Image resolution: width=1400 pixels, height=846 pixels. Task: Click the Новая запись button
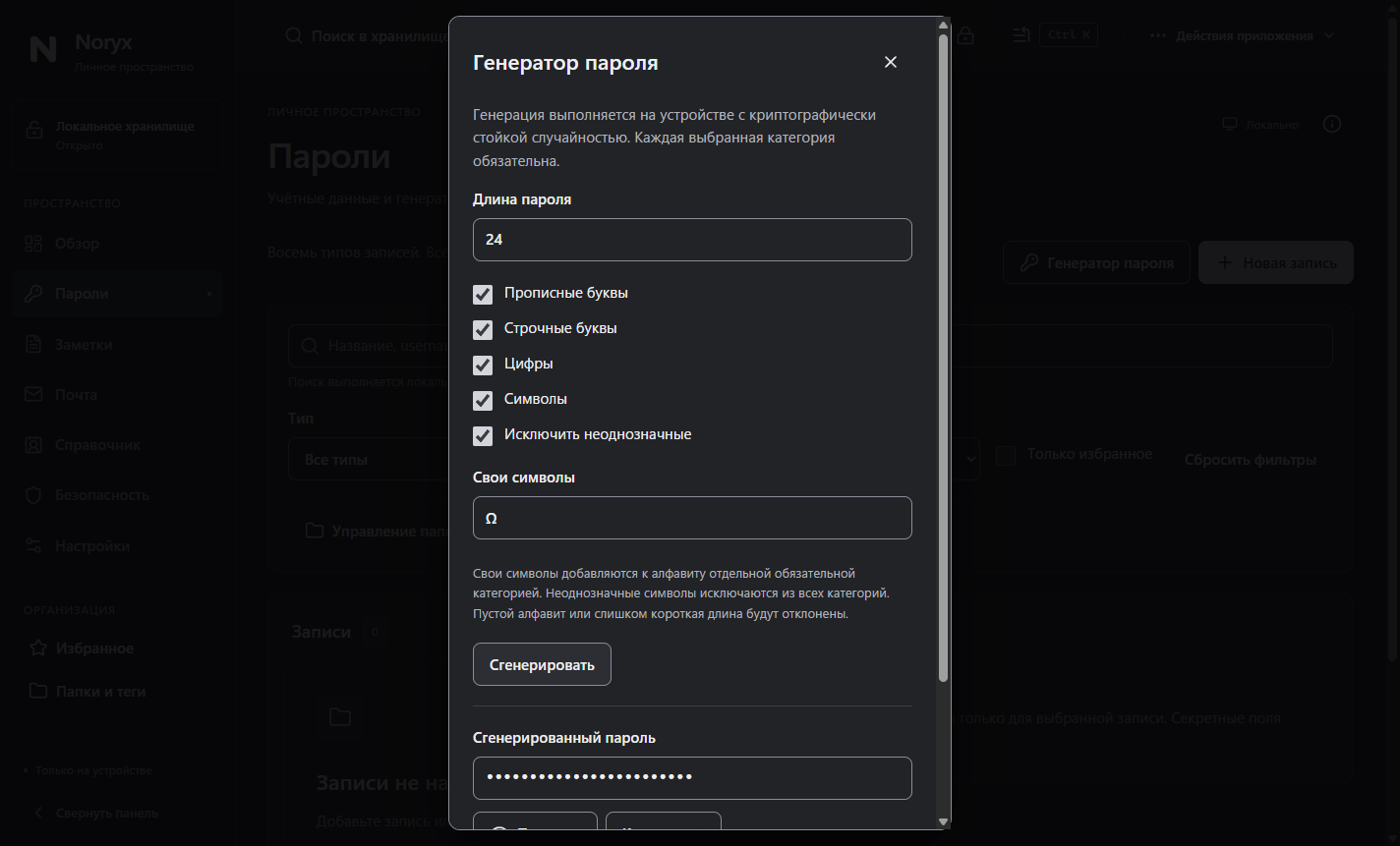pyautogui.click(x=1276, y=263)
